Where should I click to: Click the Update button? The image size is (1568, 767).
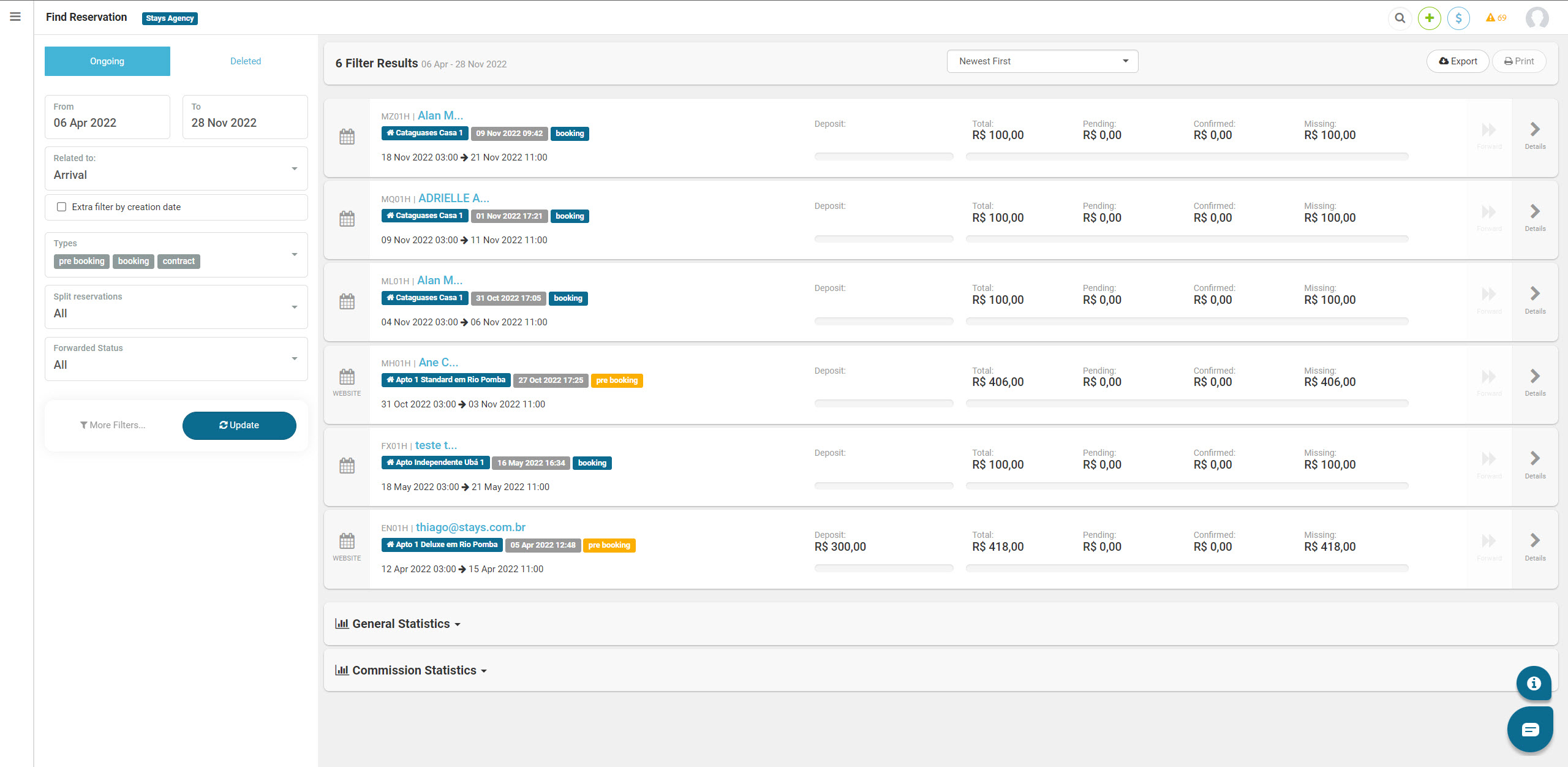click(239, 425)
